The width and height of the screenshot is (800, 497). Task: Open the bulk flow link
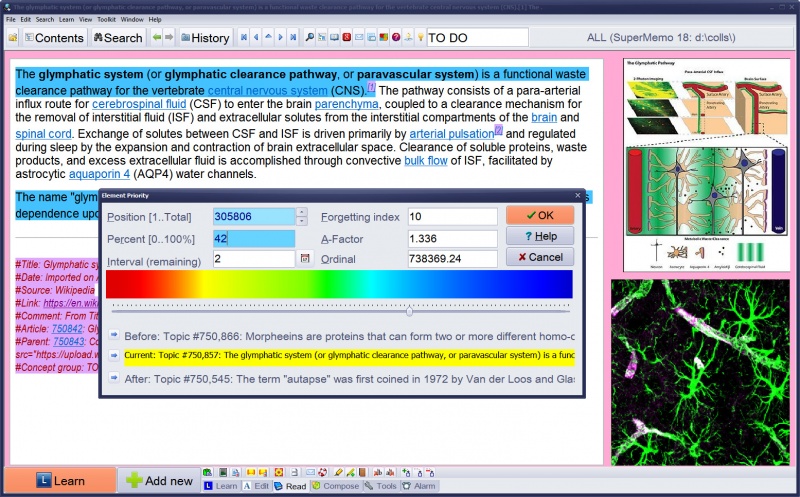pos(426,161)
